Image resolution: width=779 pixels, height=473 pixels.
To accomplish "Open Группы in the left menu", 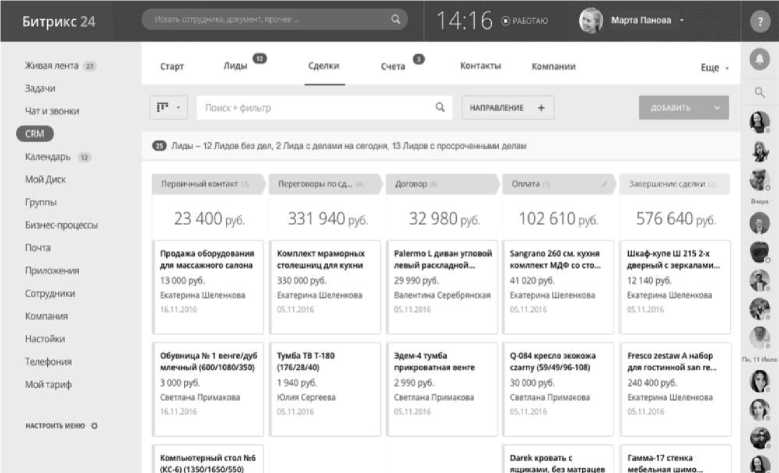I will [41, 202].
